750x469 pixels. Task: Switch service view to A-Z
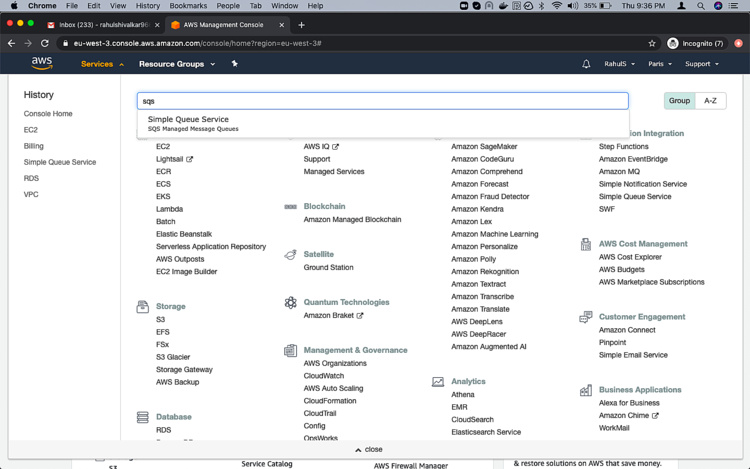pyautogui.click(x=710, y=101)
